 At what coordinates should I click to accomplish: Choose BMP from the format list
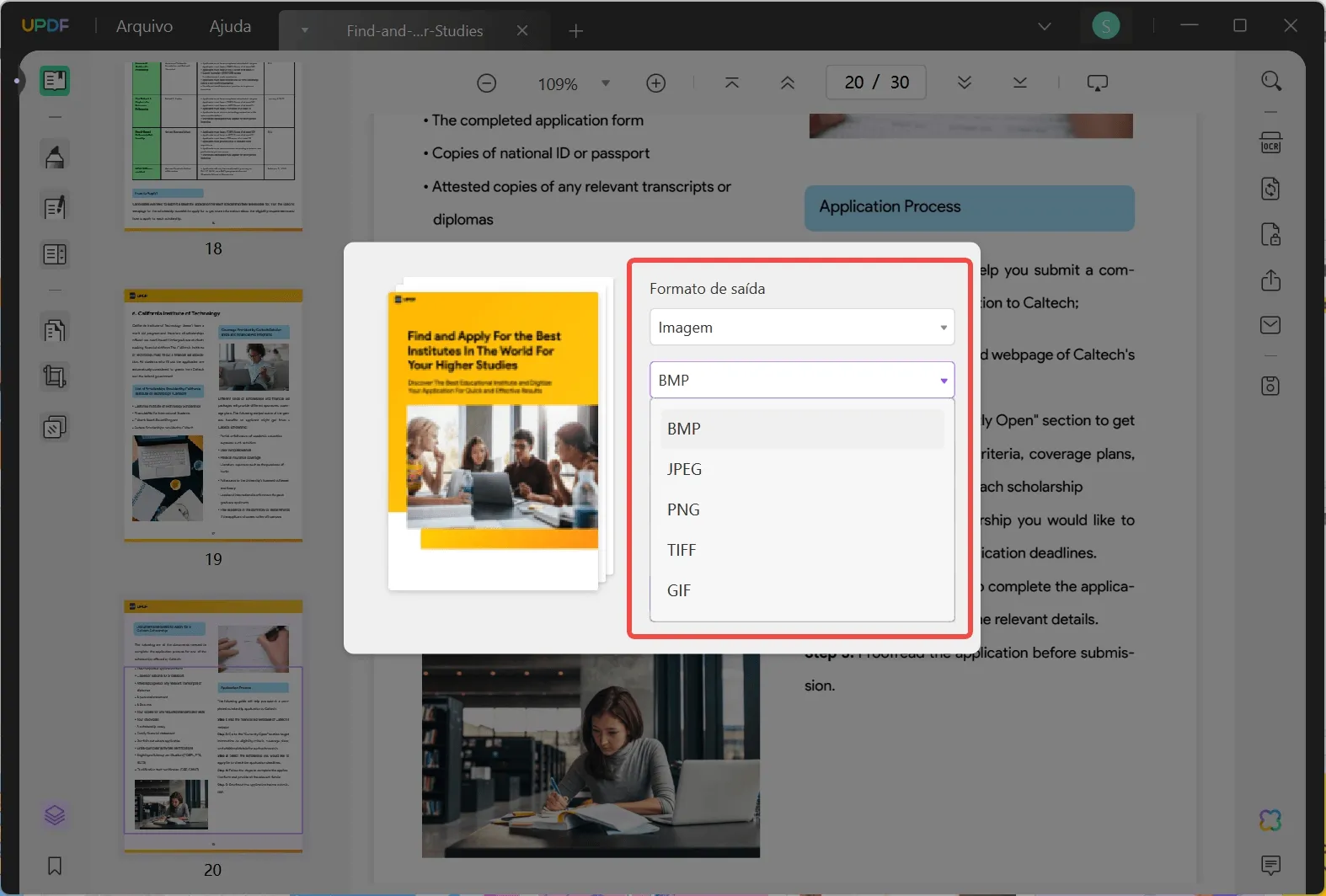(802, 429)
